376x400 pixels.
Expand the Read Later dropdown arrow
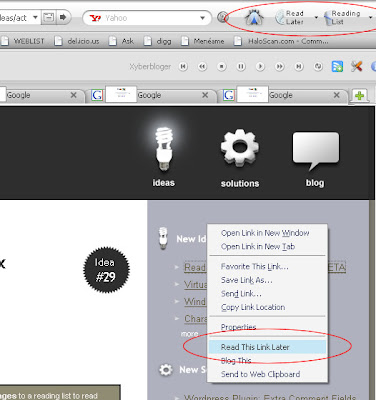coord(316,17)
